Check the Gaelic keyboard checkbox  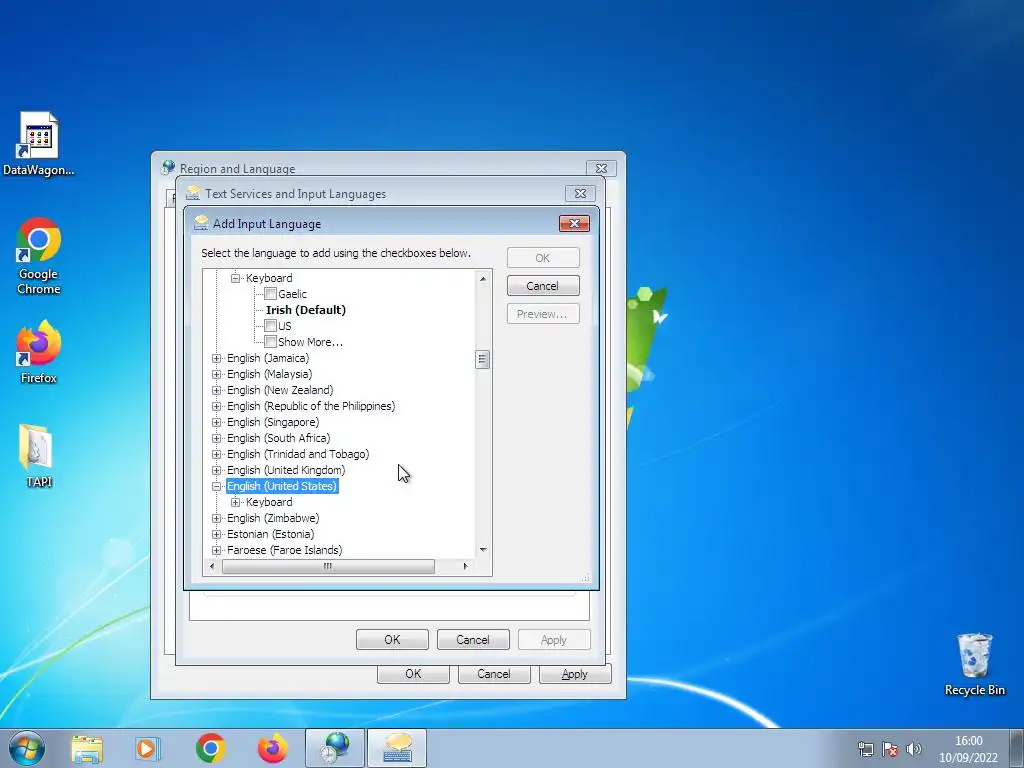tap(270, 294)
